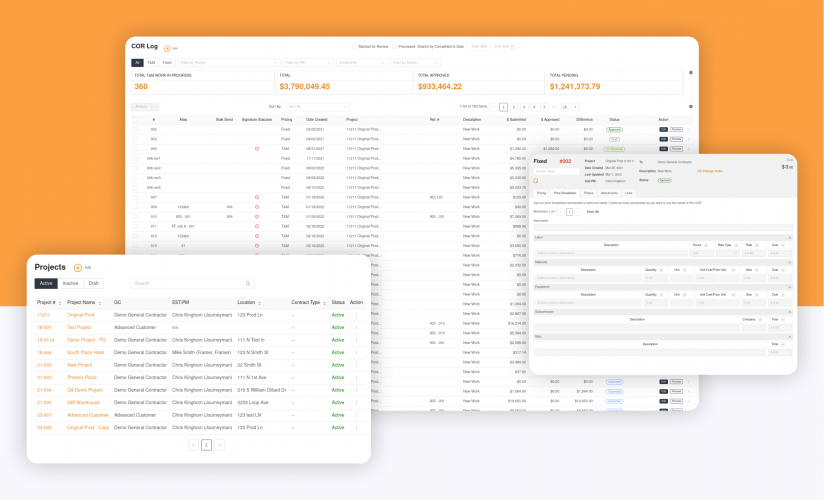
Task: Open the Created By dropdown
Action: [362, 63]
